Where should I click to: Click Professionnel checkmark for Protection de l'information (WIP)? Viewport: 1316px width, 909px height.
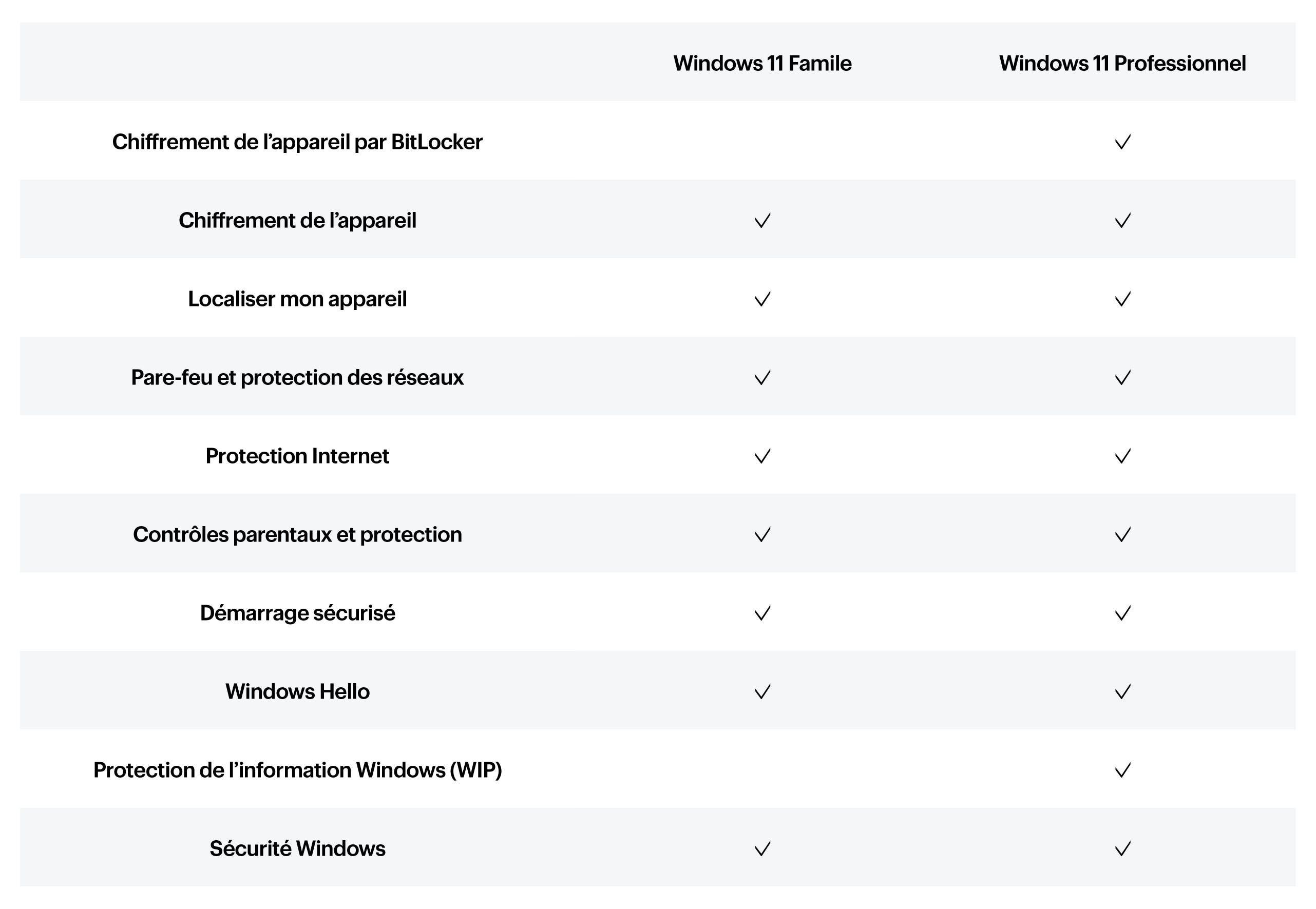[1122, 770]
